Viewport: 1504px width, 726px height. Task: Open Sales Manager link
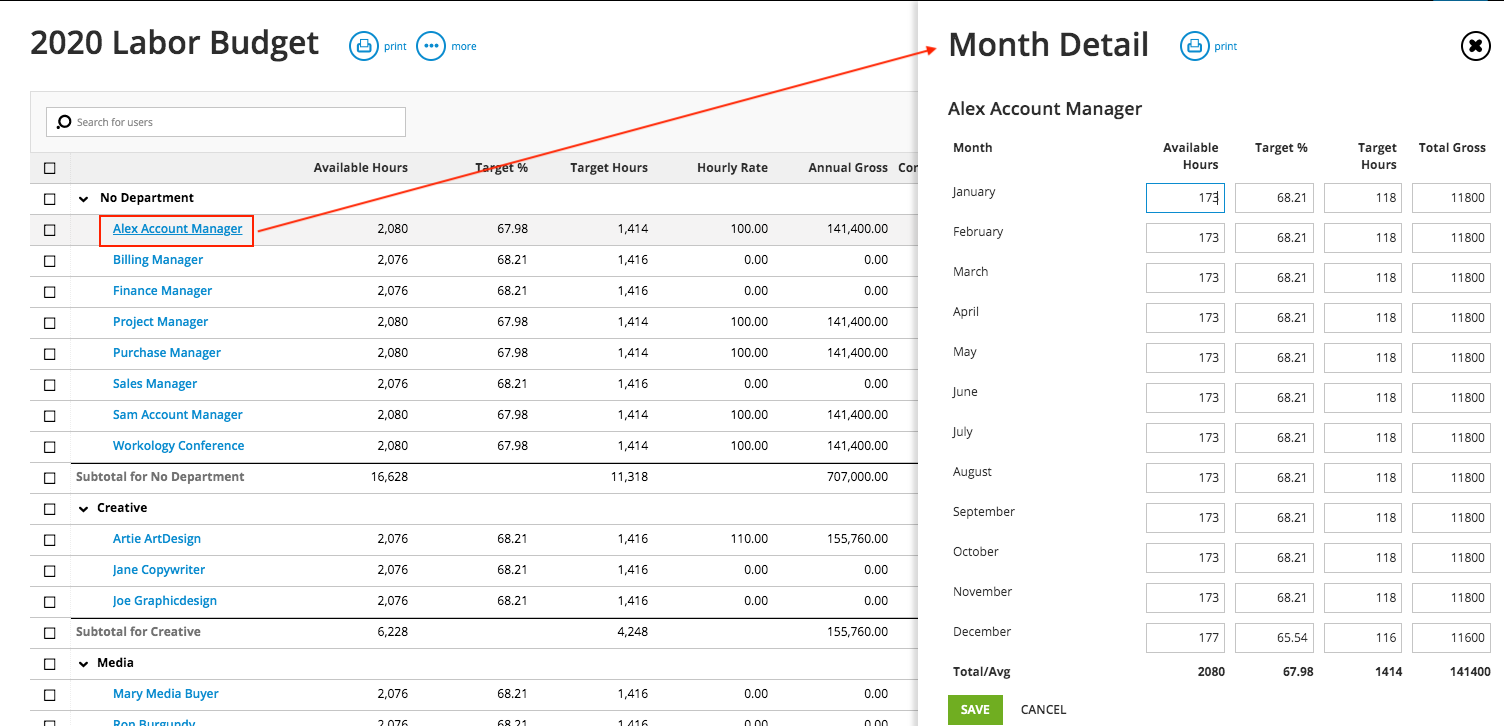(x=155, y=384)
